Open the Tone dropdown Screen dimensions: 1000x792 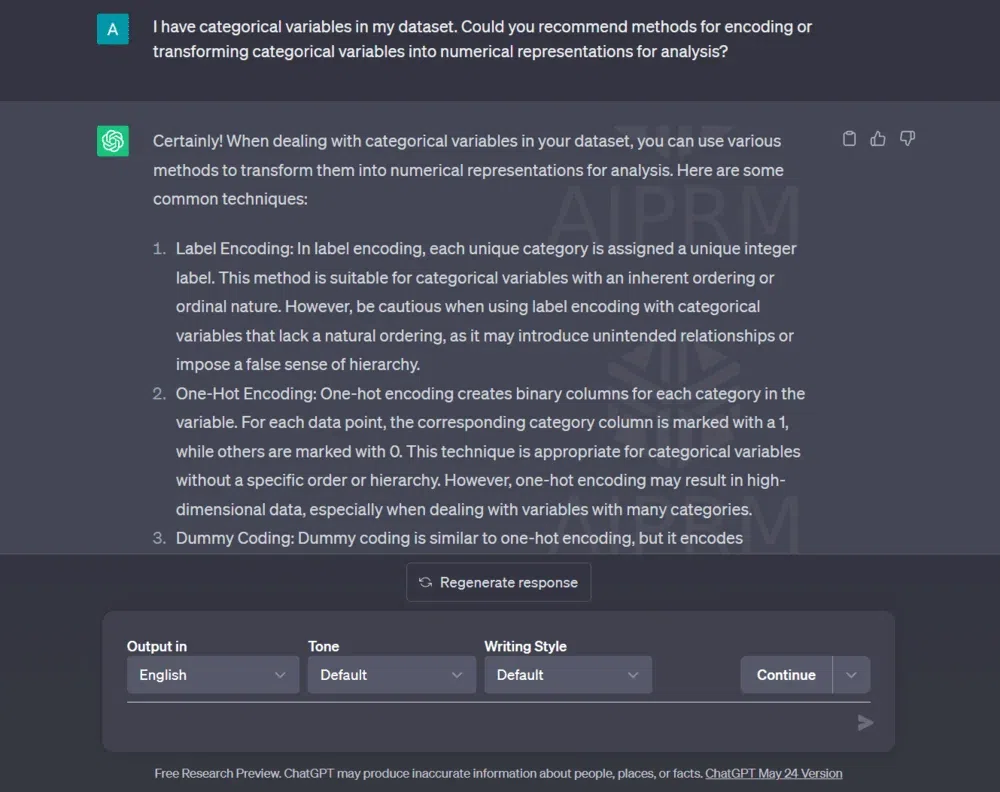391,675
